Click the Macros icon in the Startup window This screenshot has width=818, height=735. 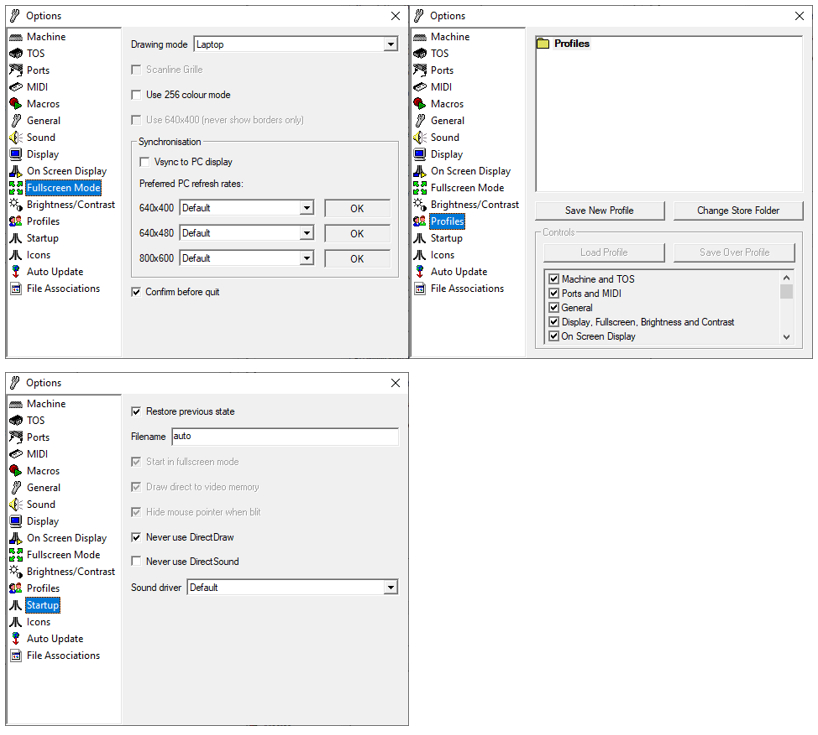[x=16, y=471]
